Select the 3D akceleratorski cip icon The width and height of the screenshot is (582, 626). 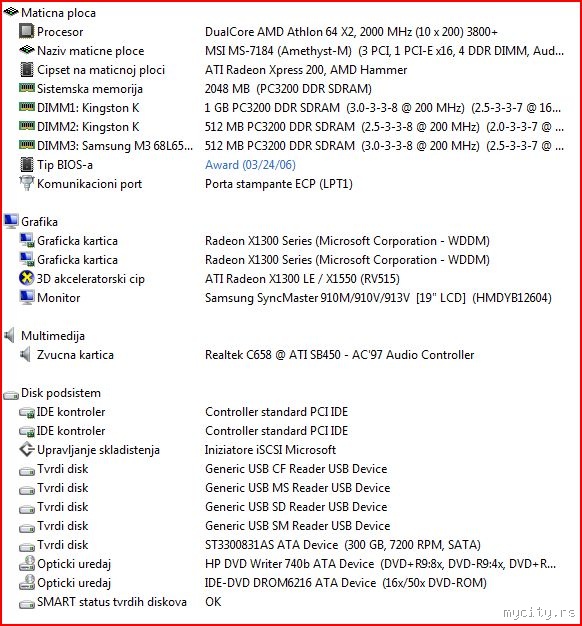(x=26, y=278)
